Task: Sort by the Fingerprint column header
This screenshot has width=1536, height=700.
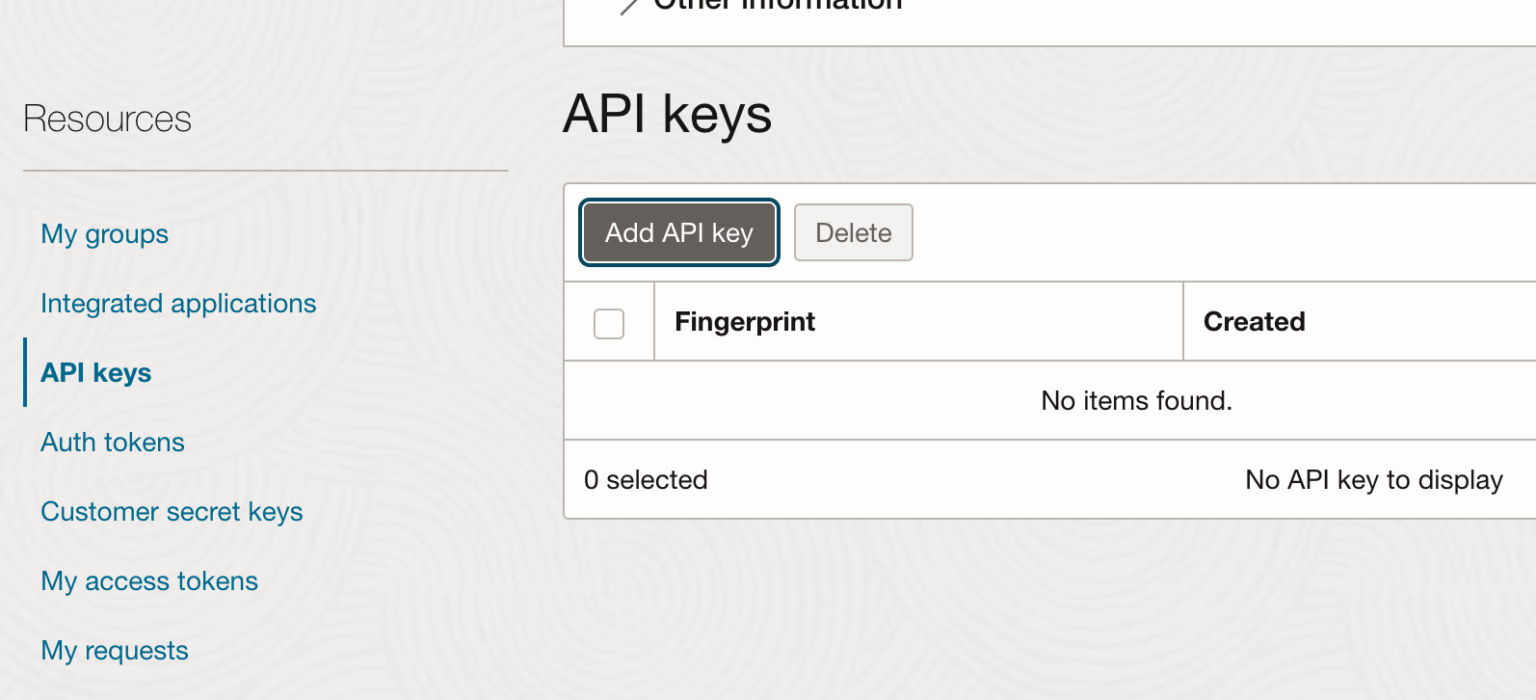Action: point(745,322)
